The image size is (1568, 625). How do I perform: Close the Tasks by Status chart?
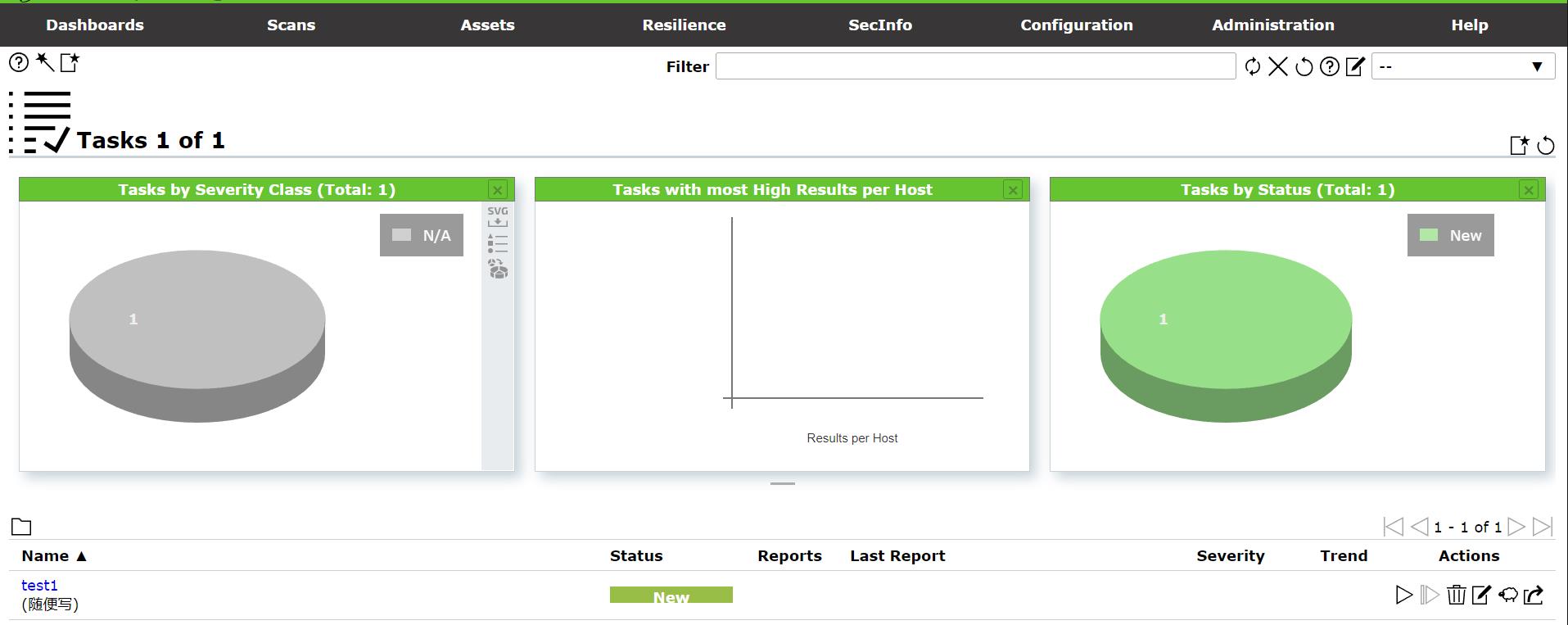tap(1528, 190)
